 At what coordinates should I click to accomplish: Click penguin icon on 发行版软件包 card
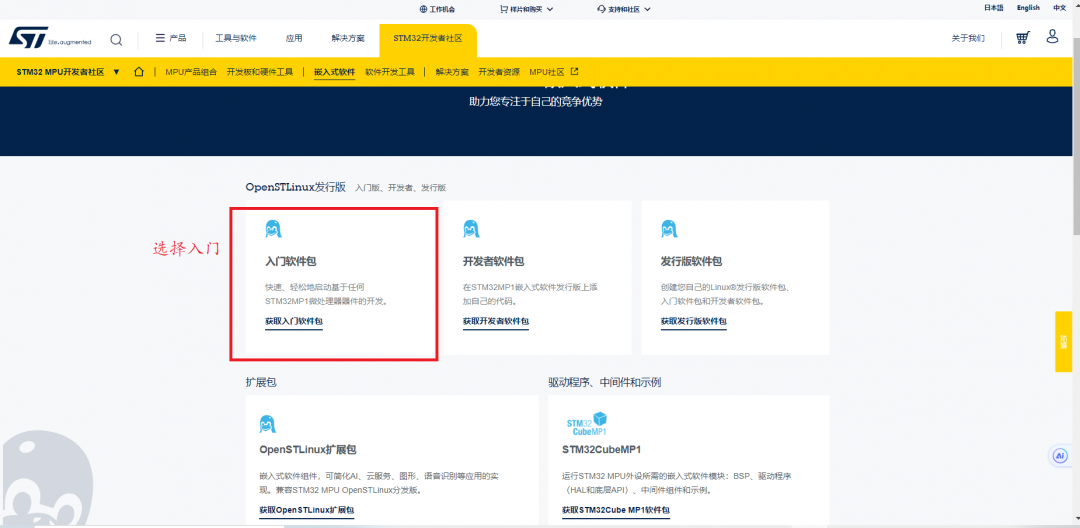click(669, 229)
